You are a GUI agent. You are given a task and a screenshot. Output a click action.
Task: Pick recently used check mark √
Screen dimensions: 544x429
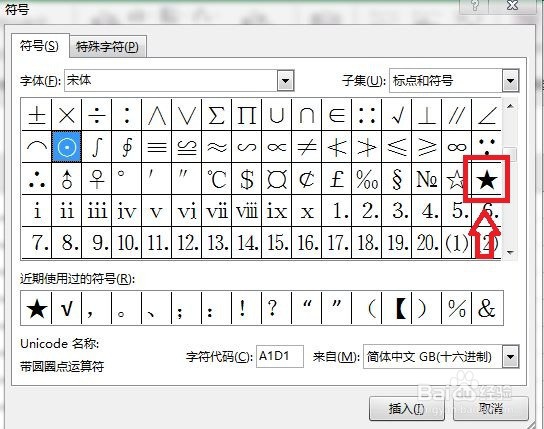point(67,308)
